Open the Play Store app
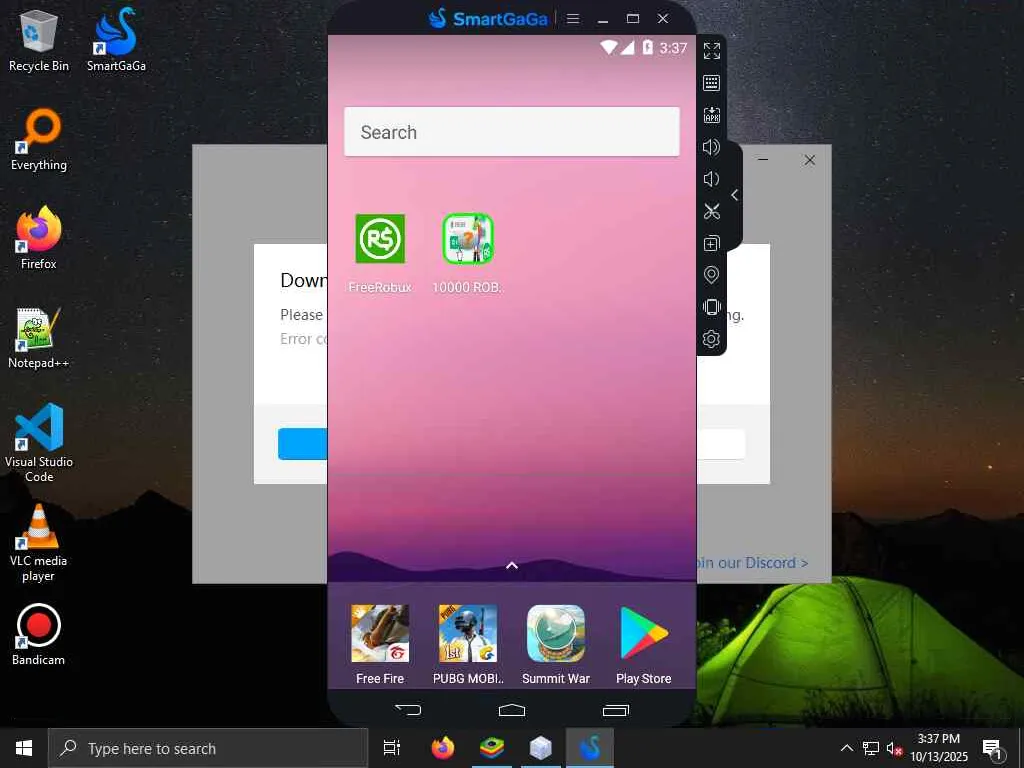Image resolution: width=1024 pixels, height=768 pixels. point(644,633)
